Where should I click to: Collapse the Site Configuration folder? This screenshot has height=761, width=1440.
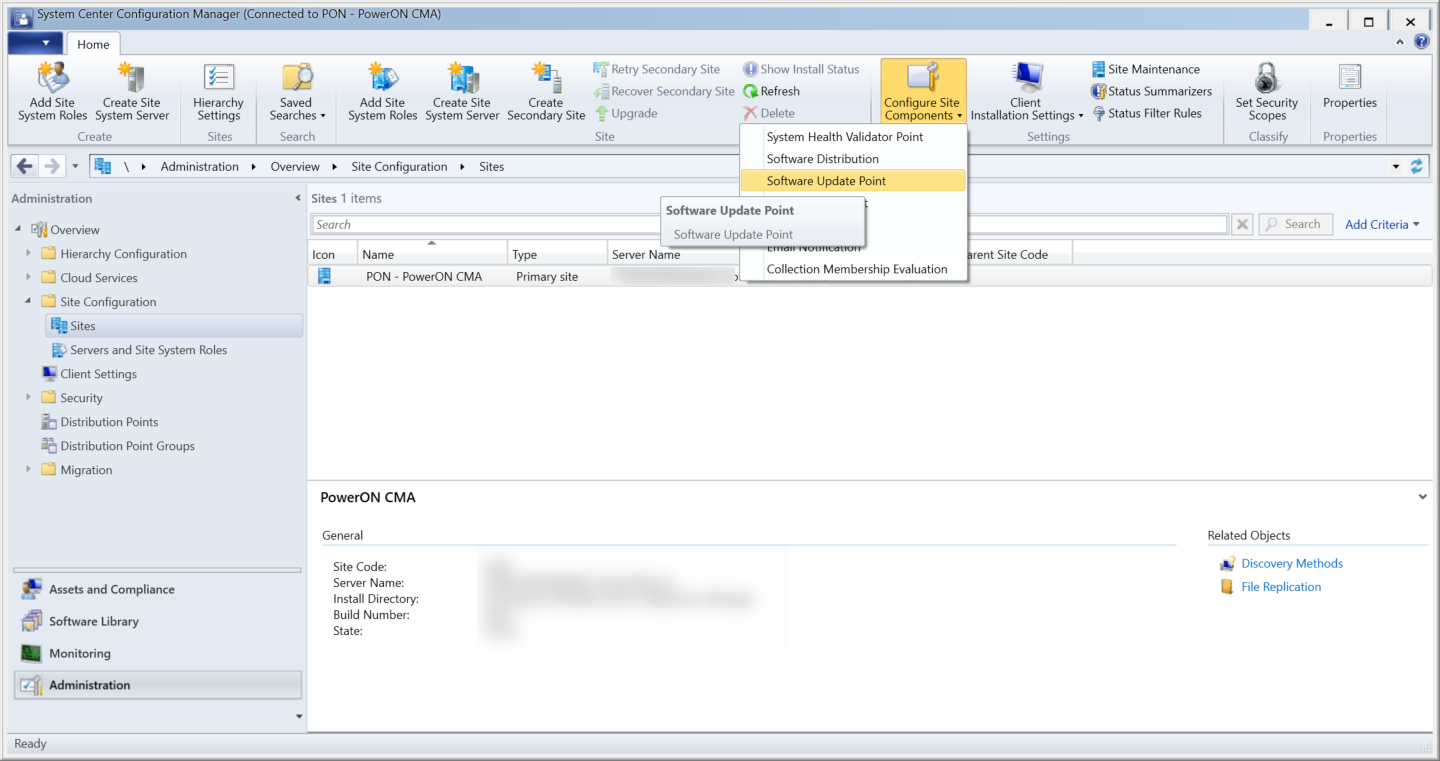(28, 302)
